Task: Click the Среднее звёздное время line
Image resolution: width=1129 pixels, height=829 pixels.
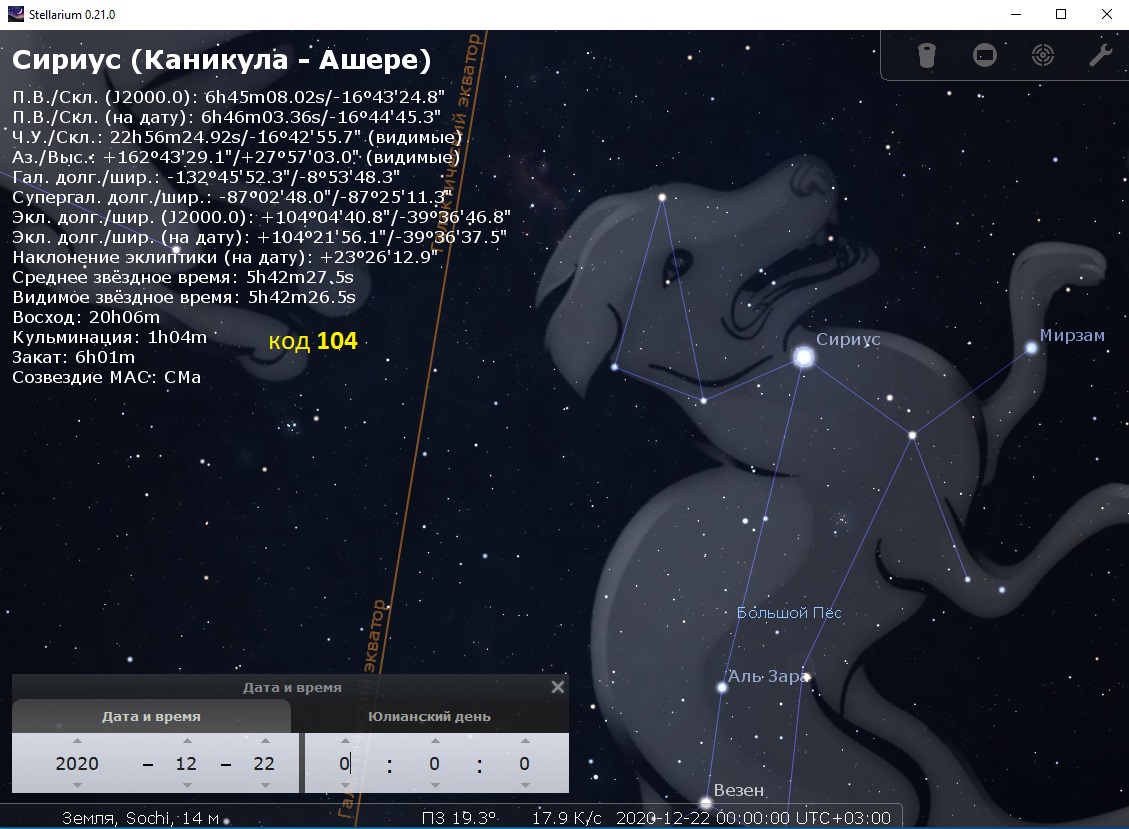Action: [183, 277]
